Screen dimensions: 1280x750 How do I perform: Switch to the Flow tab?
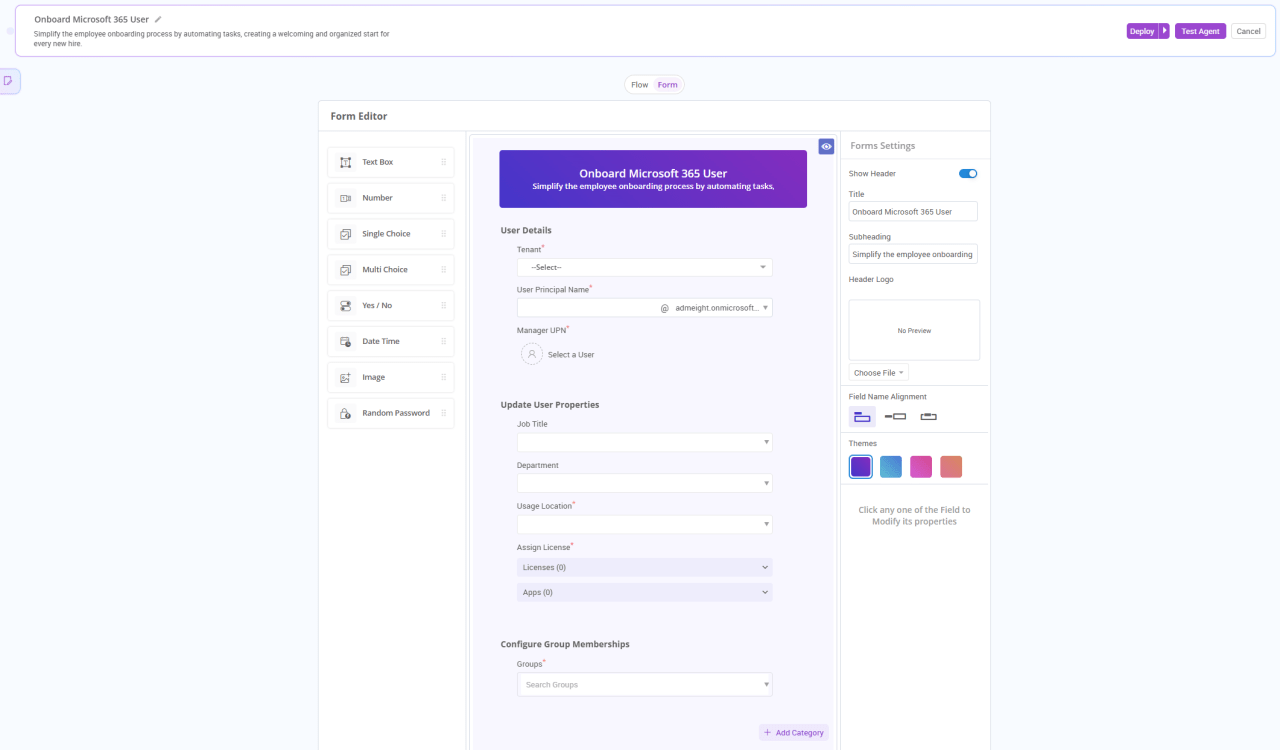[x=640, y=85]
